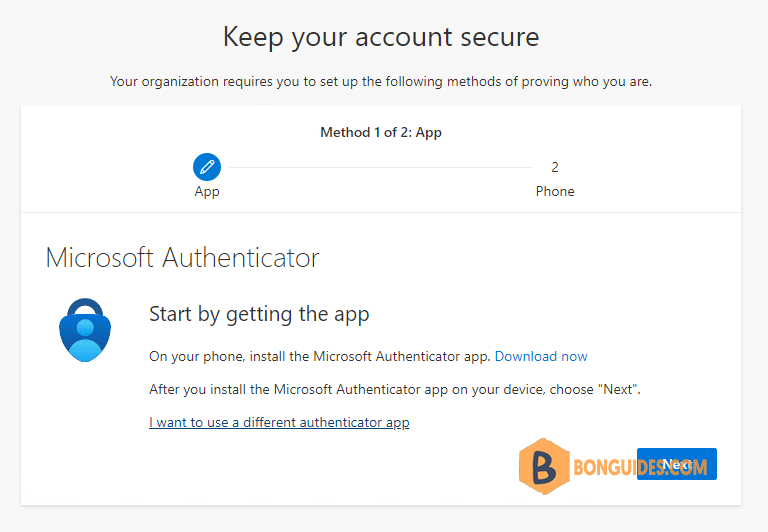
Task: Open the Download now link
Action: pos(541,356)
